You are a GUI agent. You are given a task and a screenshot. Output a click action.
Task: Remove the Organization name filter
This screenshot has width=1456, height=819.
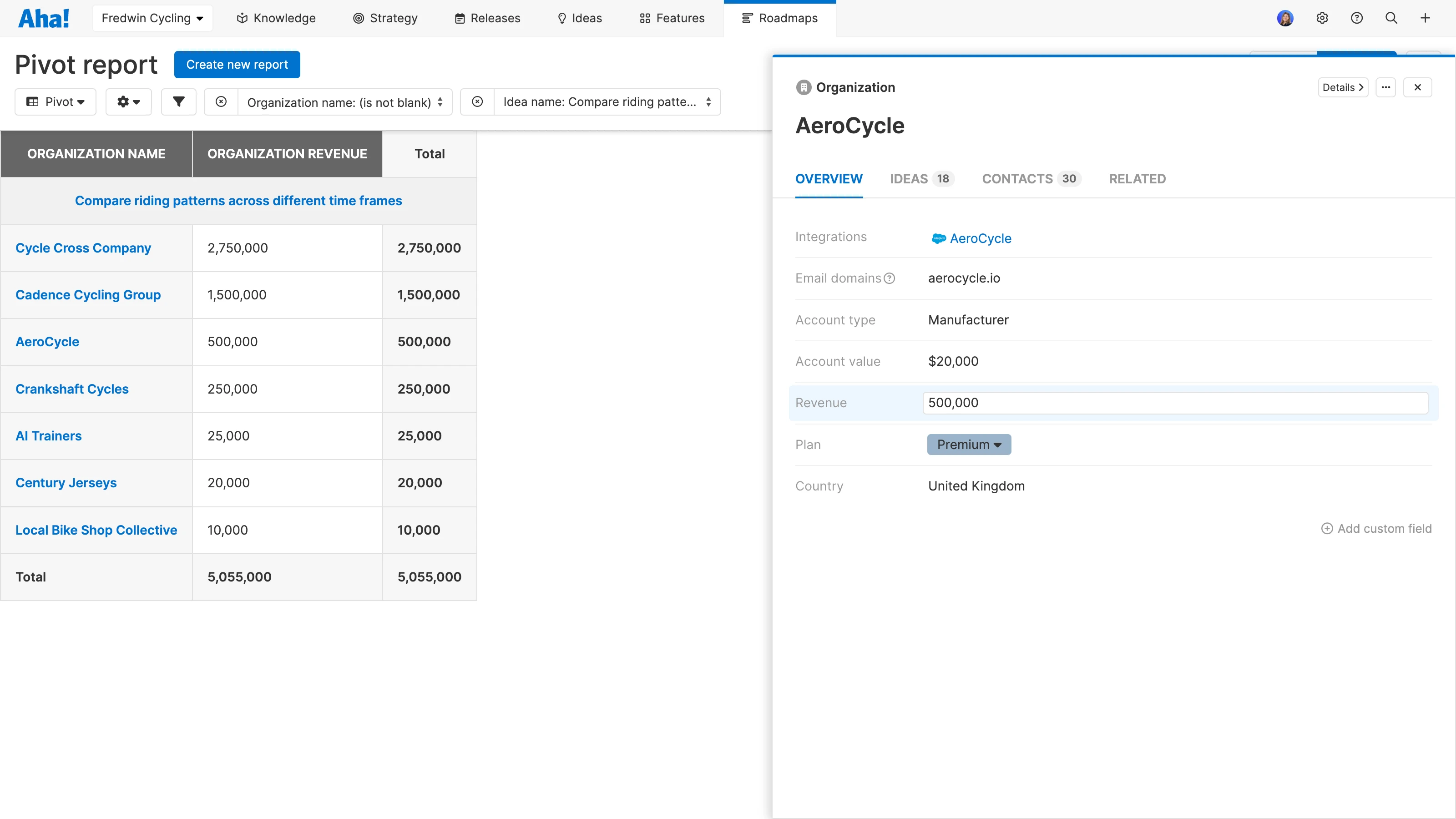click(221, 102)
